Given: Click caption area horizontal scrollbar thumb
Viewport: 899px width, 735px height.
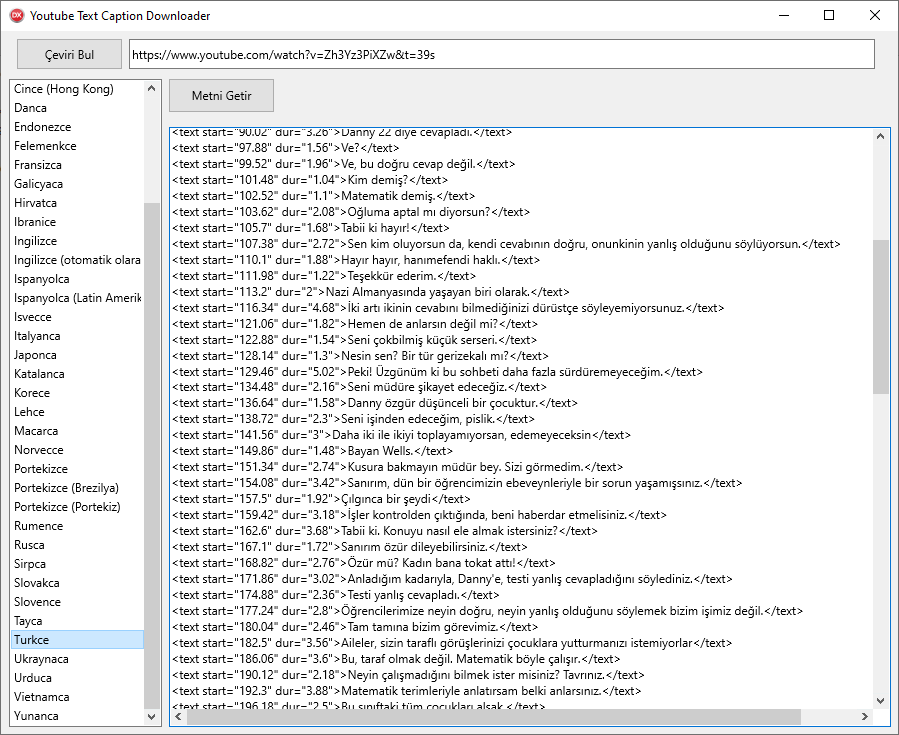Looking at the screenshot, I should [494, 717].
